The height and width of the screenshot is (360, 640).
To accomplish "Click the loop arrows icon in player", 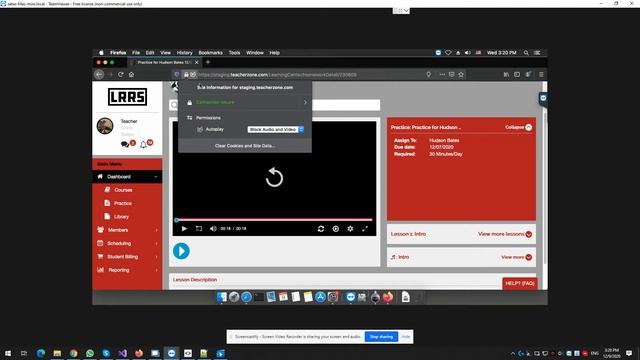I will tap(321, 229).
